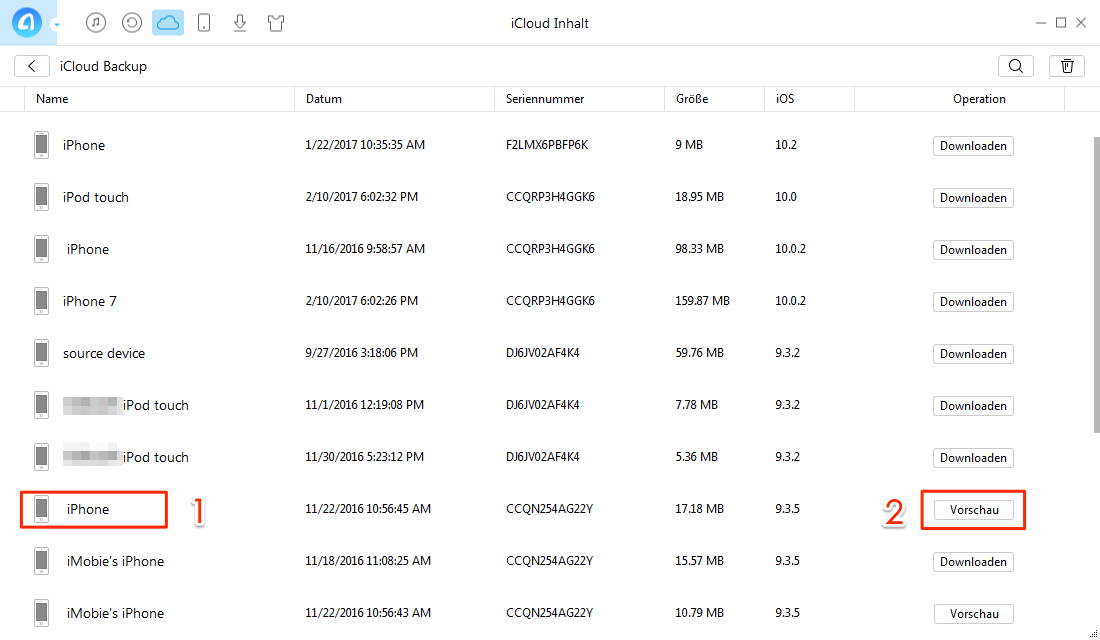Minimize the iCloud Inhalt window
1100x640 pixels.
click(1040, 23)
